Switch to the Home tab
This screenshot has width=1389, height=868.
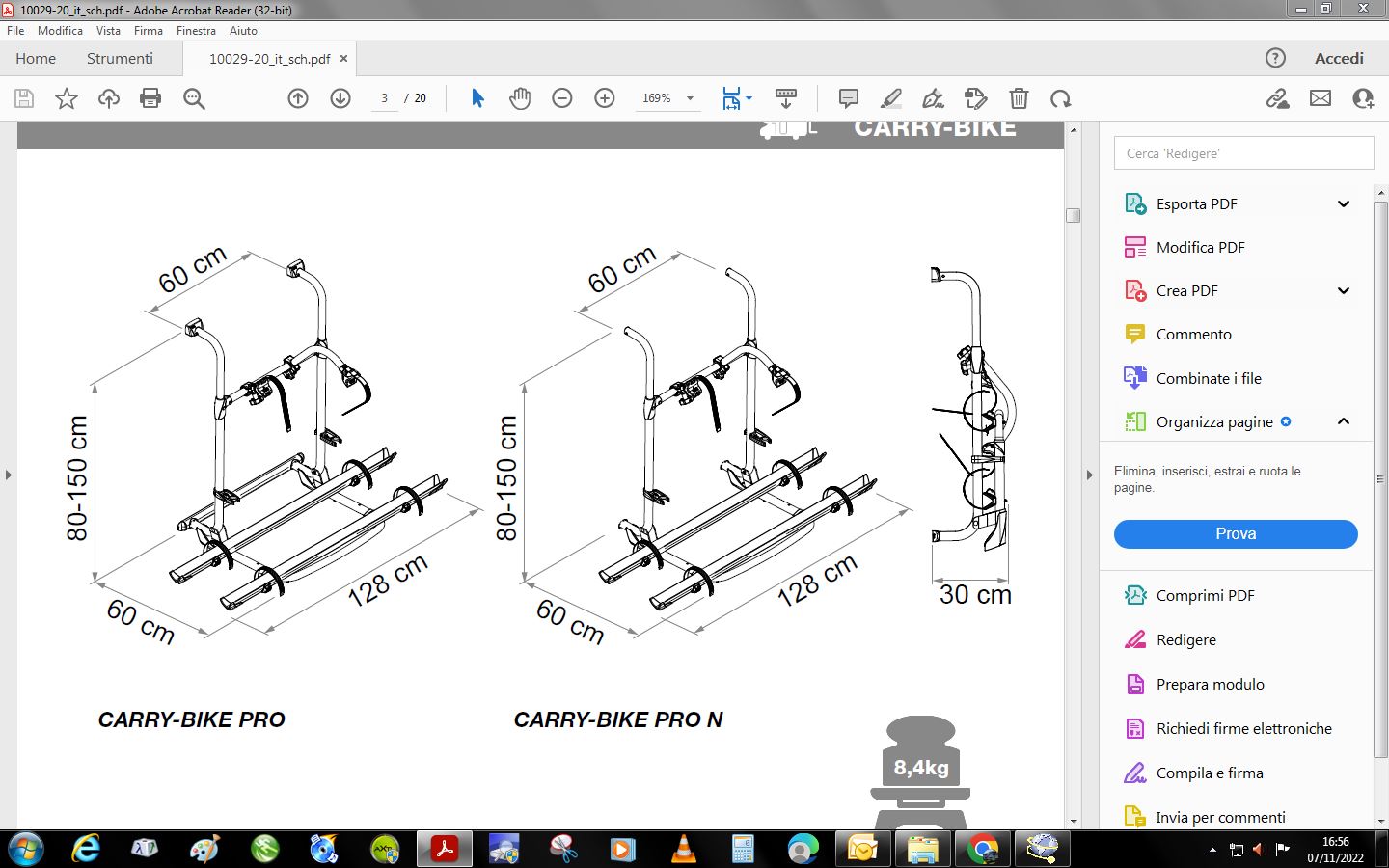click(x=36, y=58)
